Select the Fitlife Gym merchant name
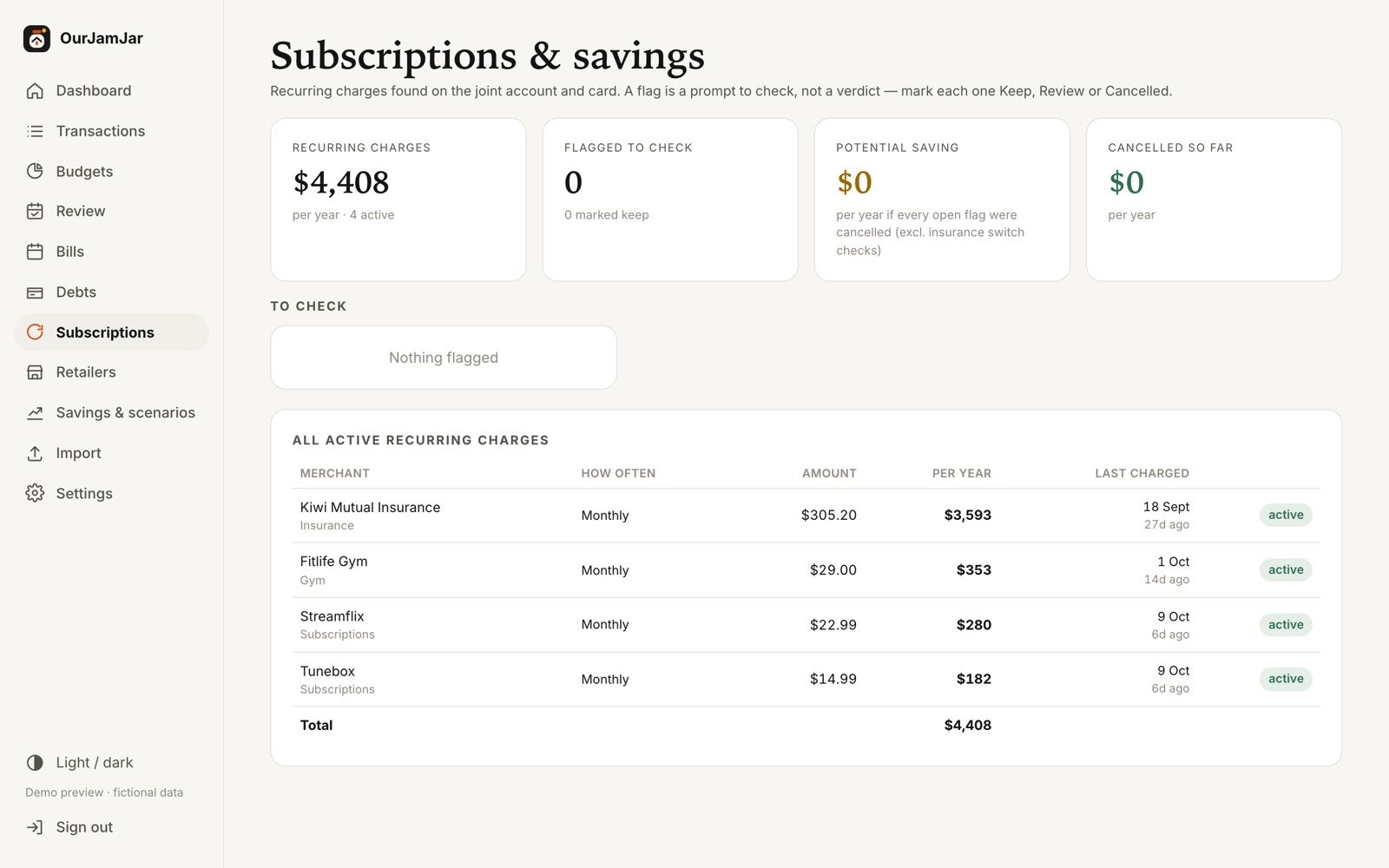This screenshot has width=1389, height=868. tap(333, 562)
